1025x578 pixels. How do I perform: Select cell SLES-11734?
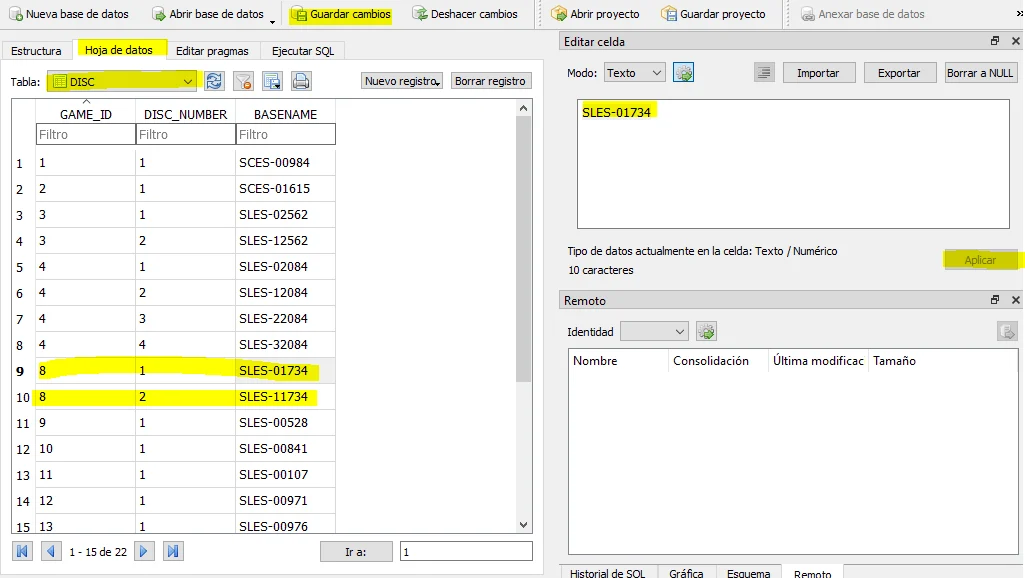point(286,397)
